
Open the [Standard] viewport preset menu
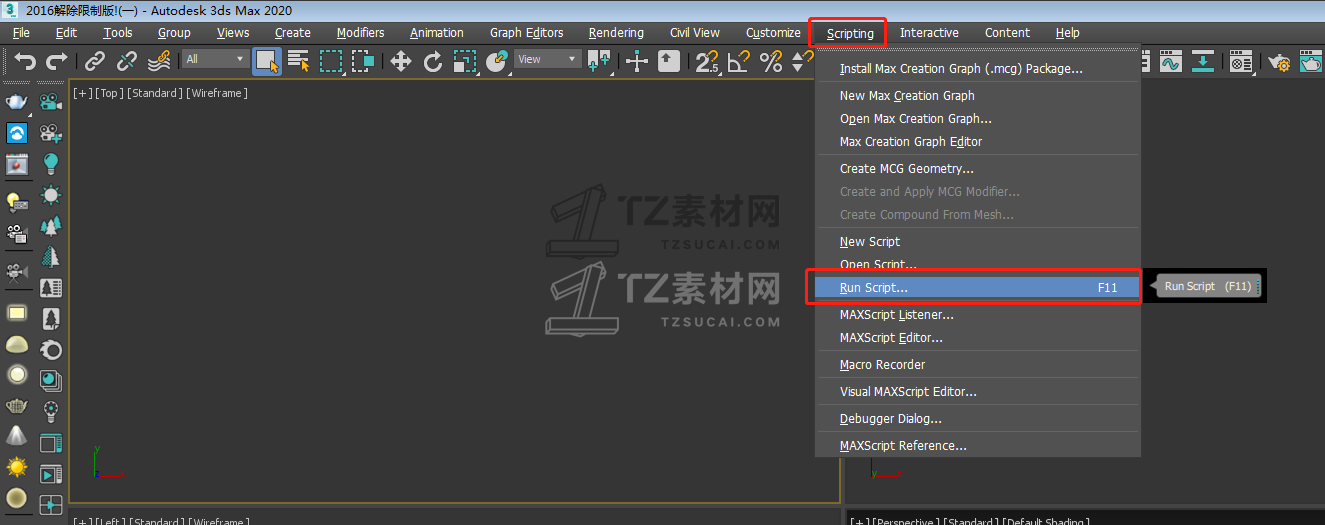click(155, 93)
